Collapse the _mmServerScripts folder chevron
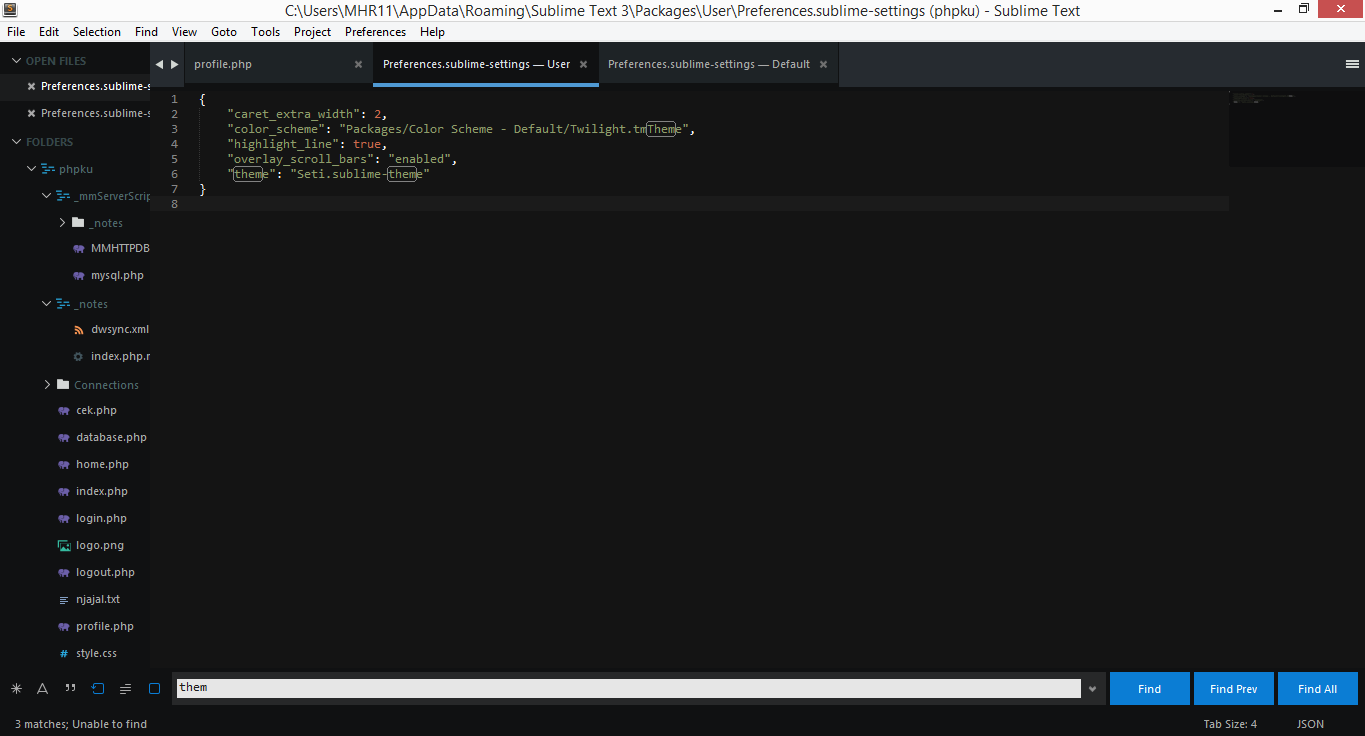1365x736 pixels. 46,196
